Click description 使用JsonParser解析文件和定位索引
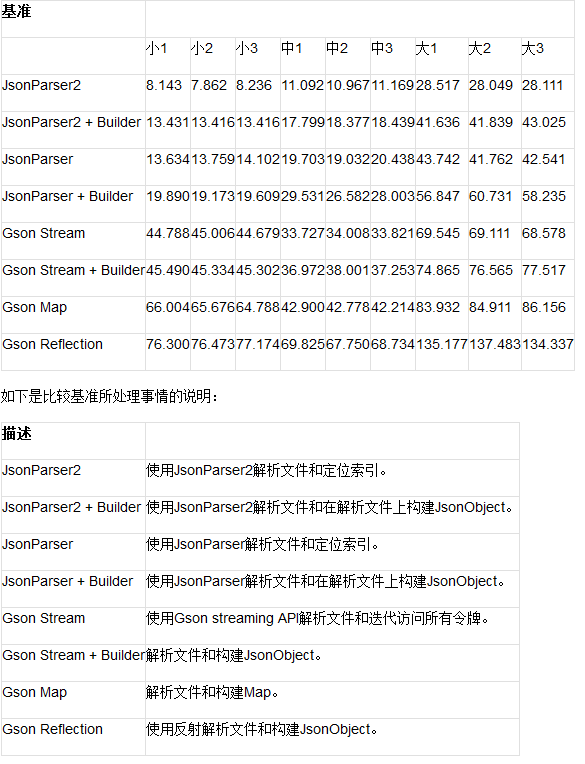The height and width of the screenshot is (764, 585). click(x=263, y=544)
